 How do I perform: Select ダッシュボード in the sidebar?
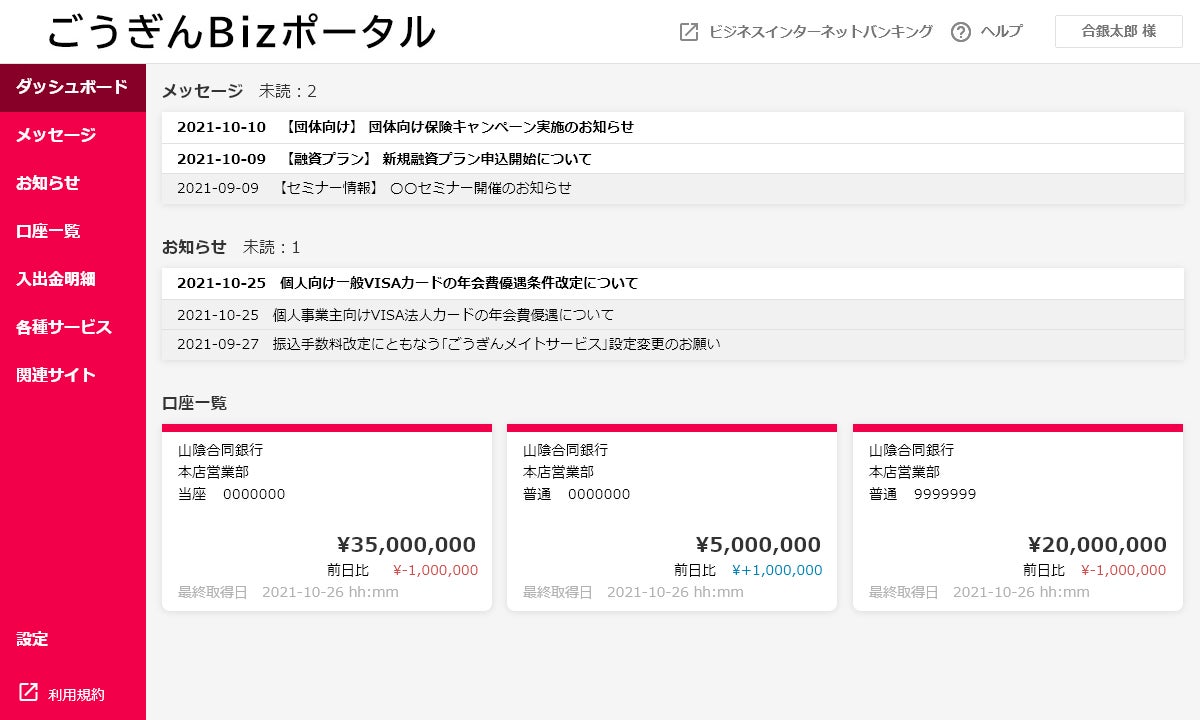point(72,87)
